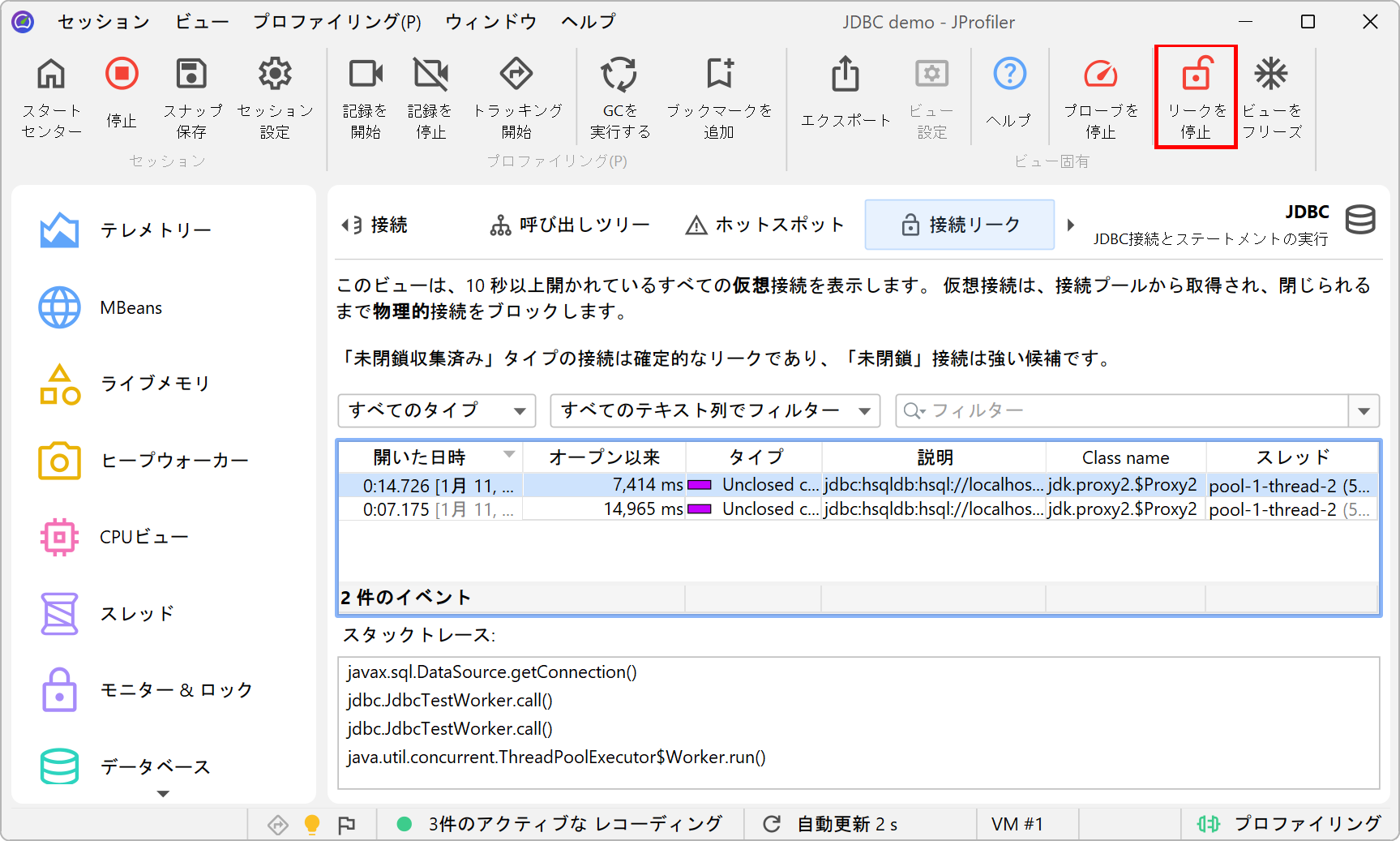Click the Save Snapshot disk icon
Viewport: 1400px width, 841px height.
191,75
